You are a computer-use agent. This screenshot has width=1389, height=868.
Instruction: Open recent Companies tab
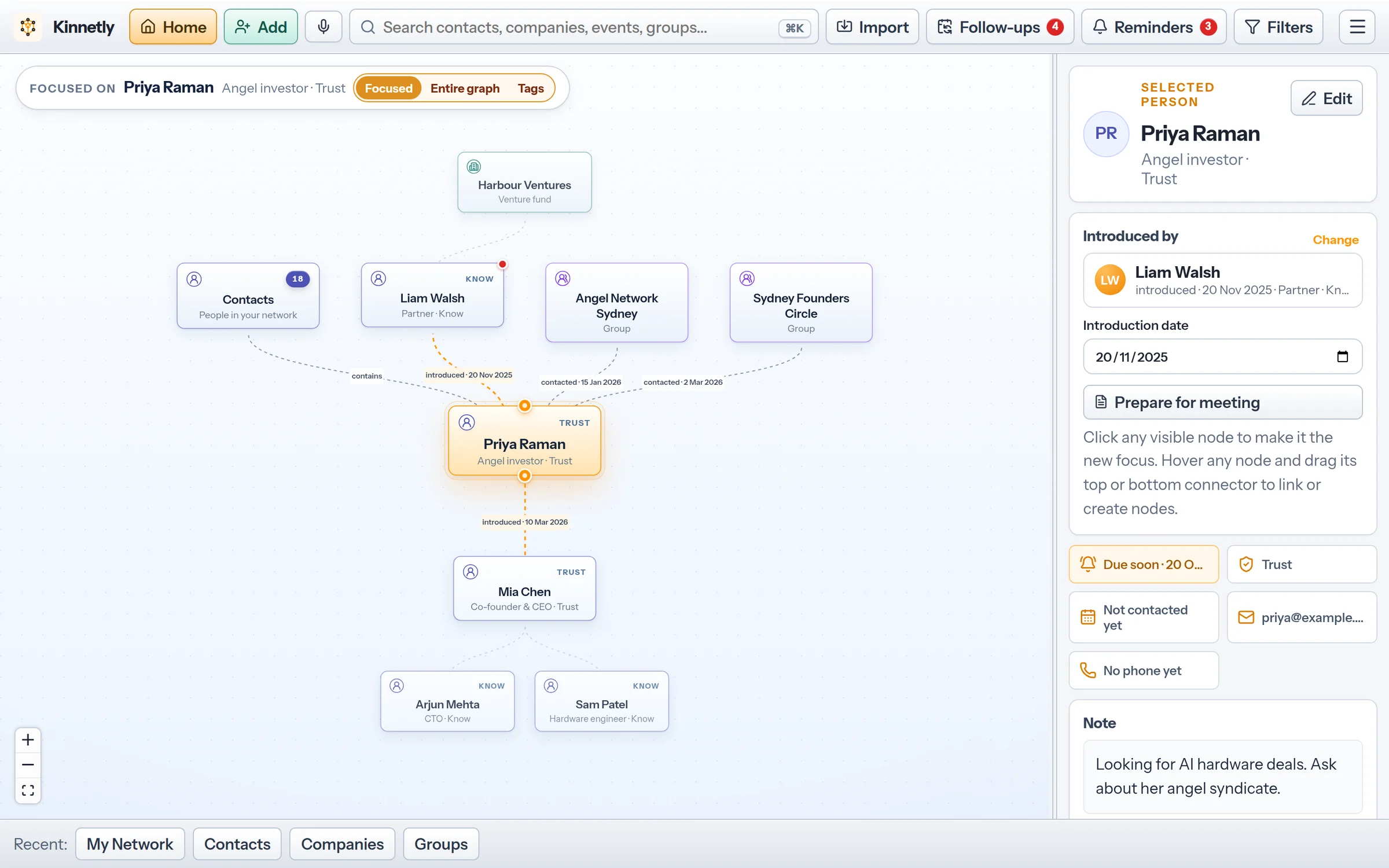(x=342, y=844)
